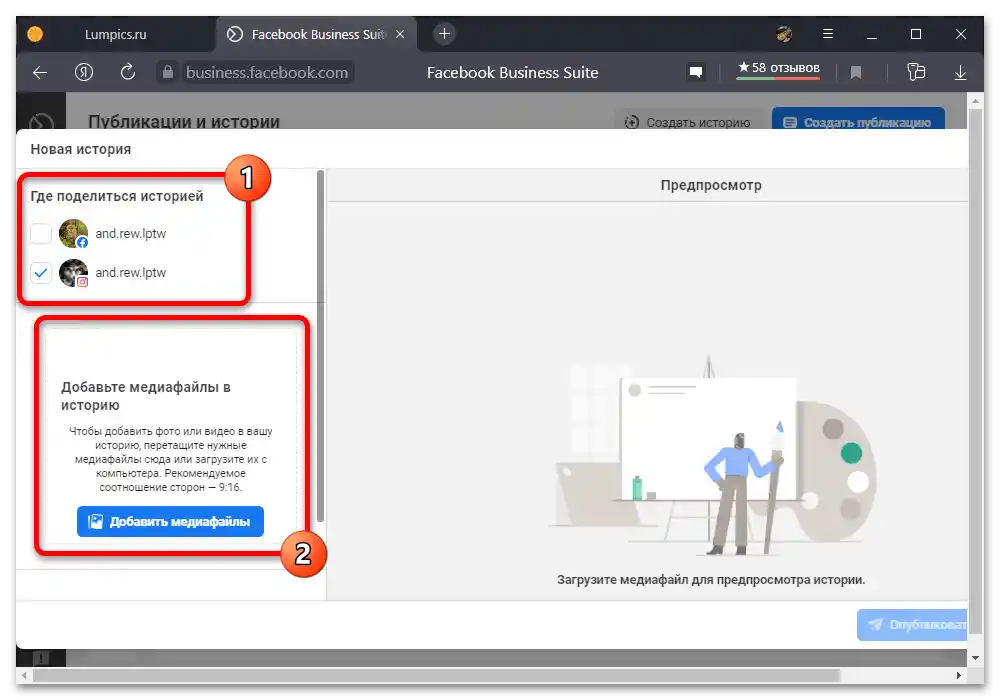Click the padlock site security icon
The width and height of the screenshot is (1000, 700).
click(x=167, y=72)
